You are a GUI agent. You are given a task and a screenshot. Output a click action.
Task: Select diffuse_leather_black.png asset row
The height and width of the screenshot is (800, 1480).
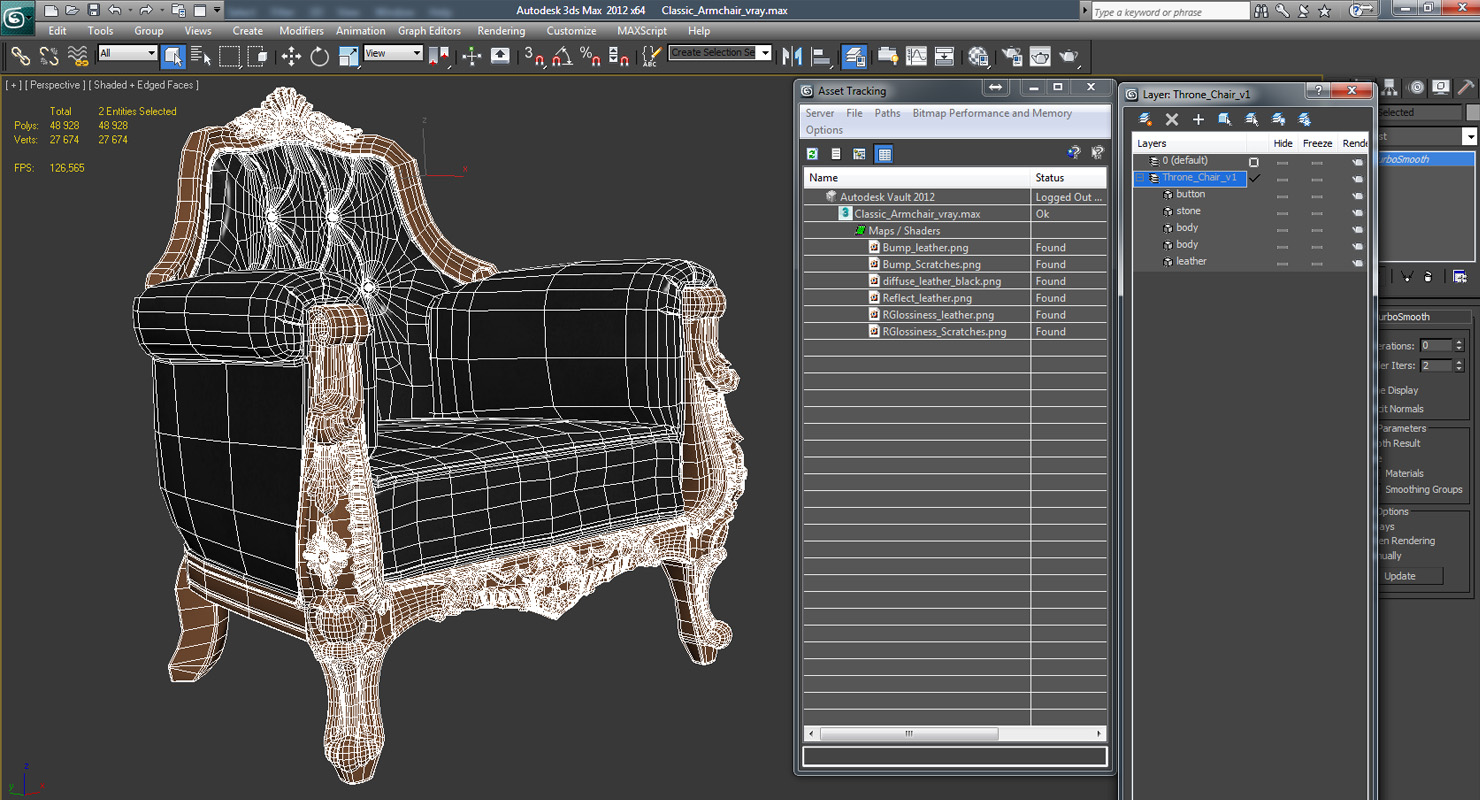[955, 282]
